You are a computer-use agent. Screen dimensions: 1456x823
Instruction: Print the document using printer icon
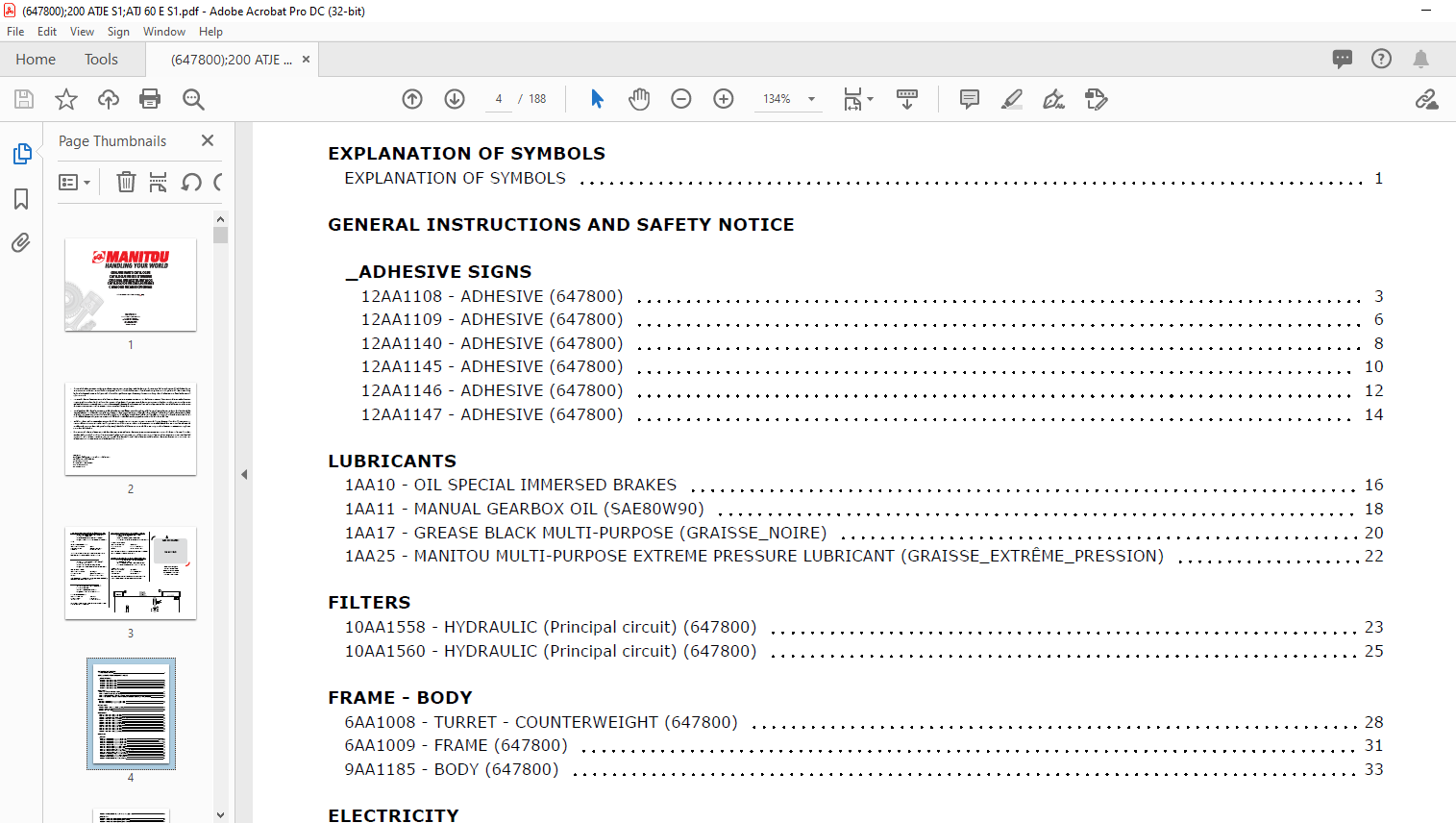pyautogui.click(x=150, y=99)
